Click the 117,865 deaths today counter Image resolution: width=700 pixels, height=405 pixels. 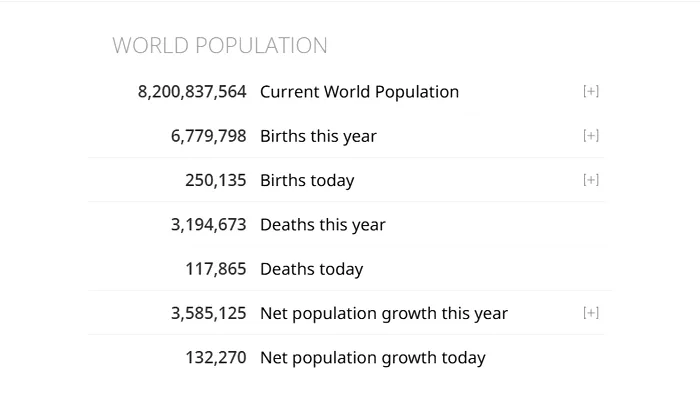216,269
